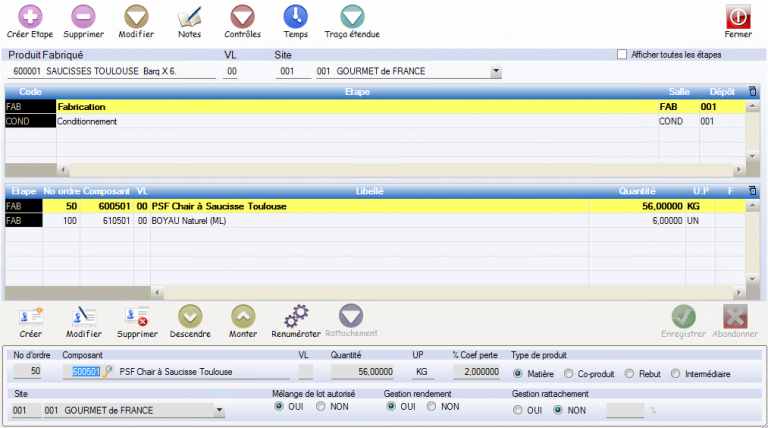
Task: Enable Afficher toutes les étapes checkbox
Action: click(x=622, y=54)
